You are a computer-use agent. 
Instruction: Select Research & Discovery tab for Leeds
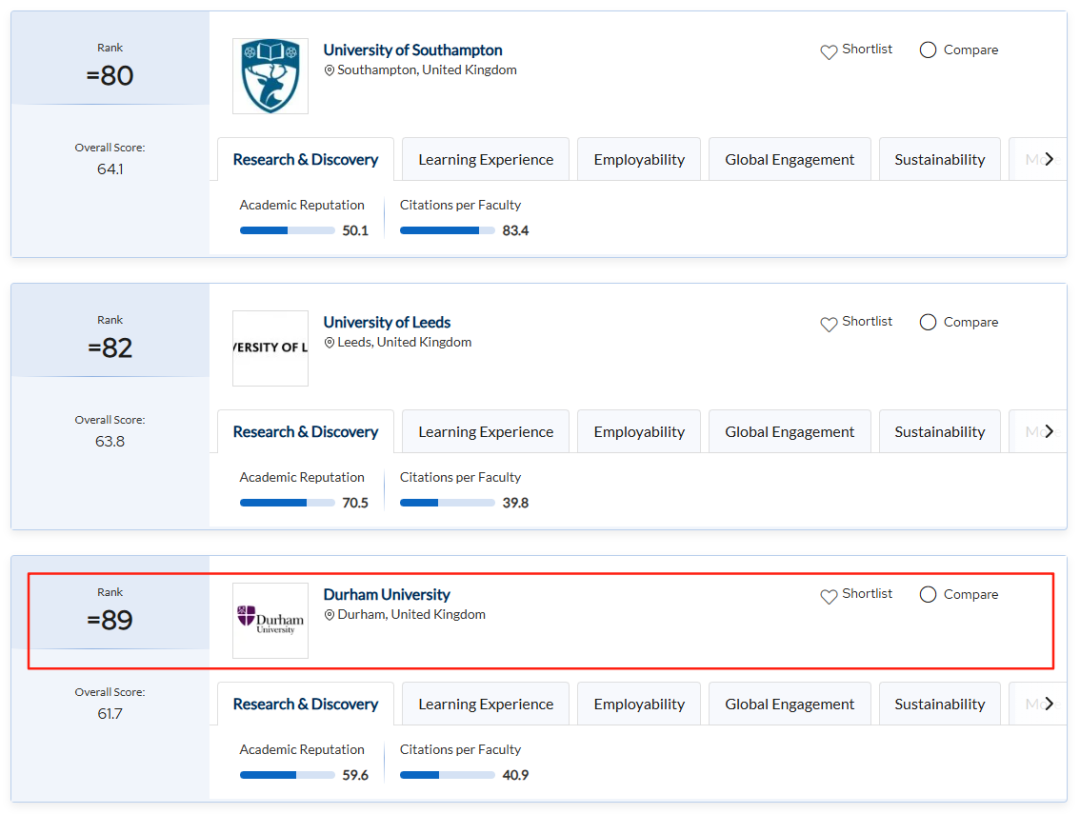click(305, 431)
